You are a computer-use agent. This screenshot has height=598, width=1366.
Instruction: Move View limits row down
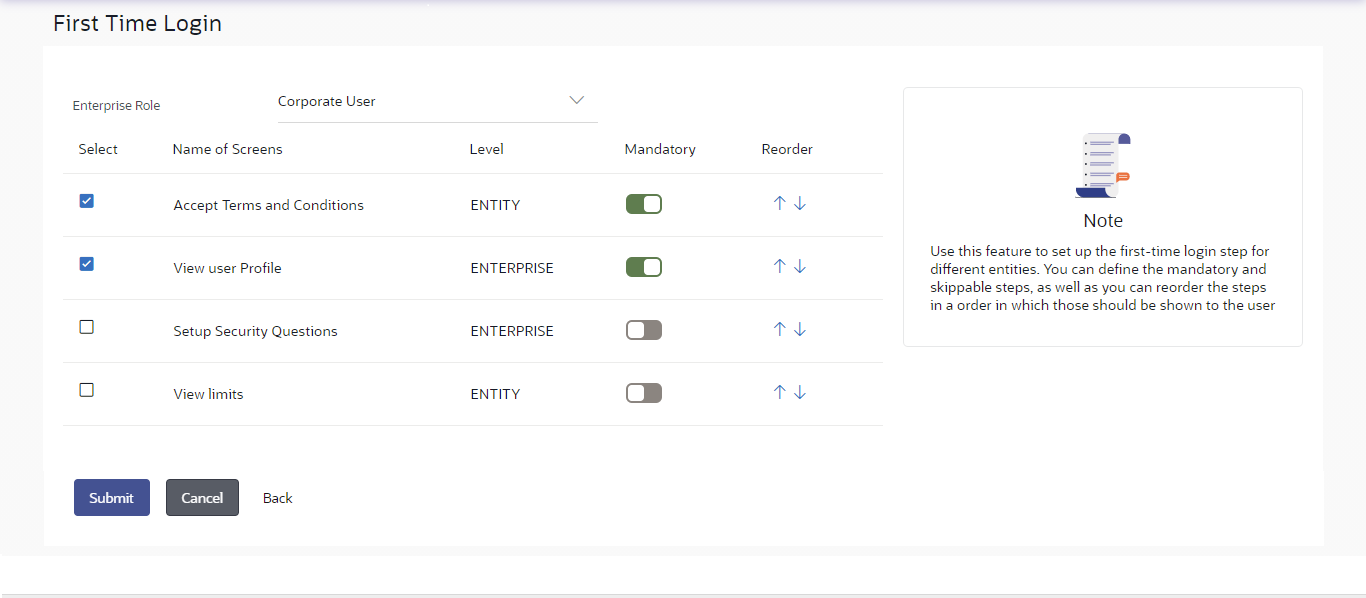[x=800, y=392]
